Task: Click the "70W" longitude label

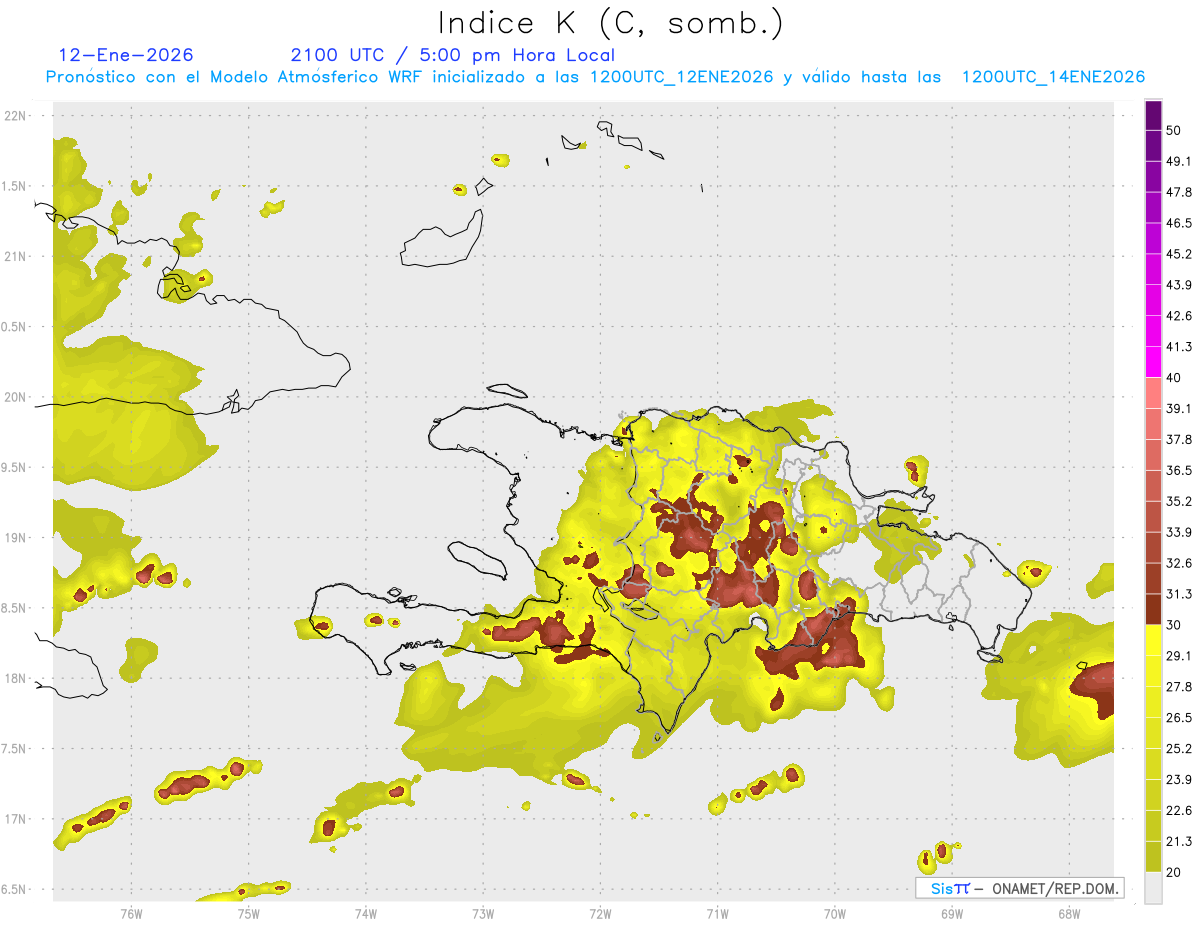Action: click(x=834, y=914)
